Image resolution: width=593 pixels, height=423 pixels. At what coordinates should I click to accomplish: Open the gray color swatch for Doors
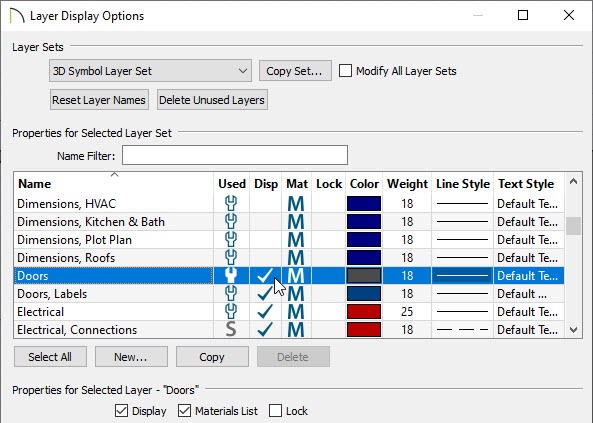[364, 275]
